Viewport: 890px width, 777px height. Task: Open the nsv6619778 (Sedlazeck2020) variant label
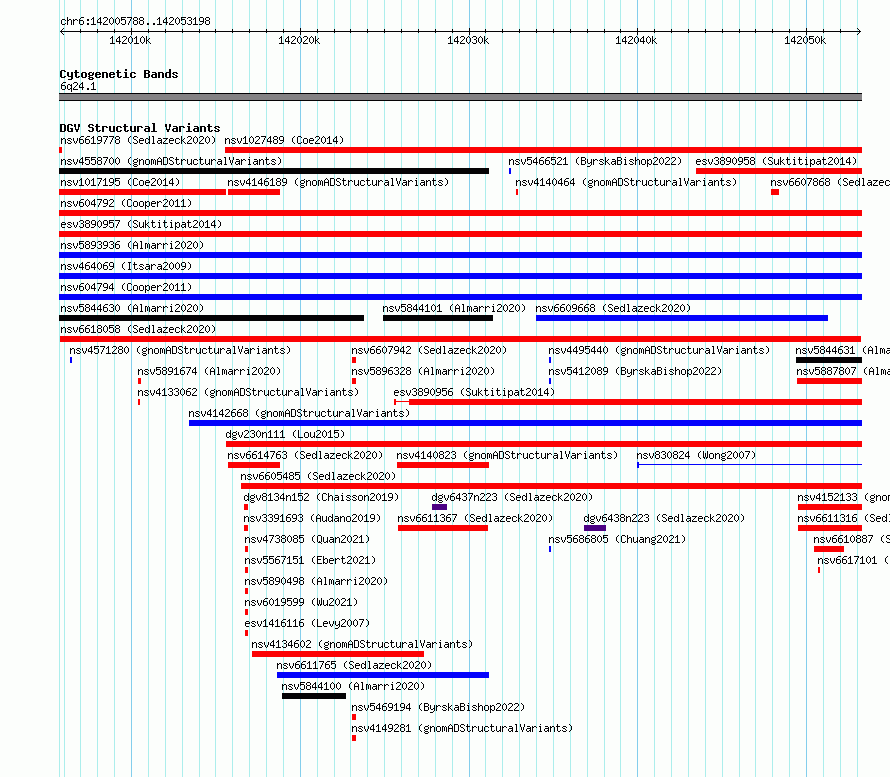(x=138, y=140)
